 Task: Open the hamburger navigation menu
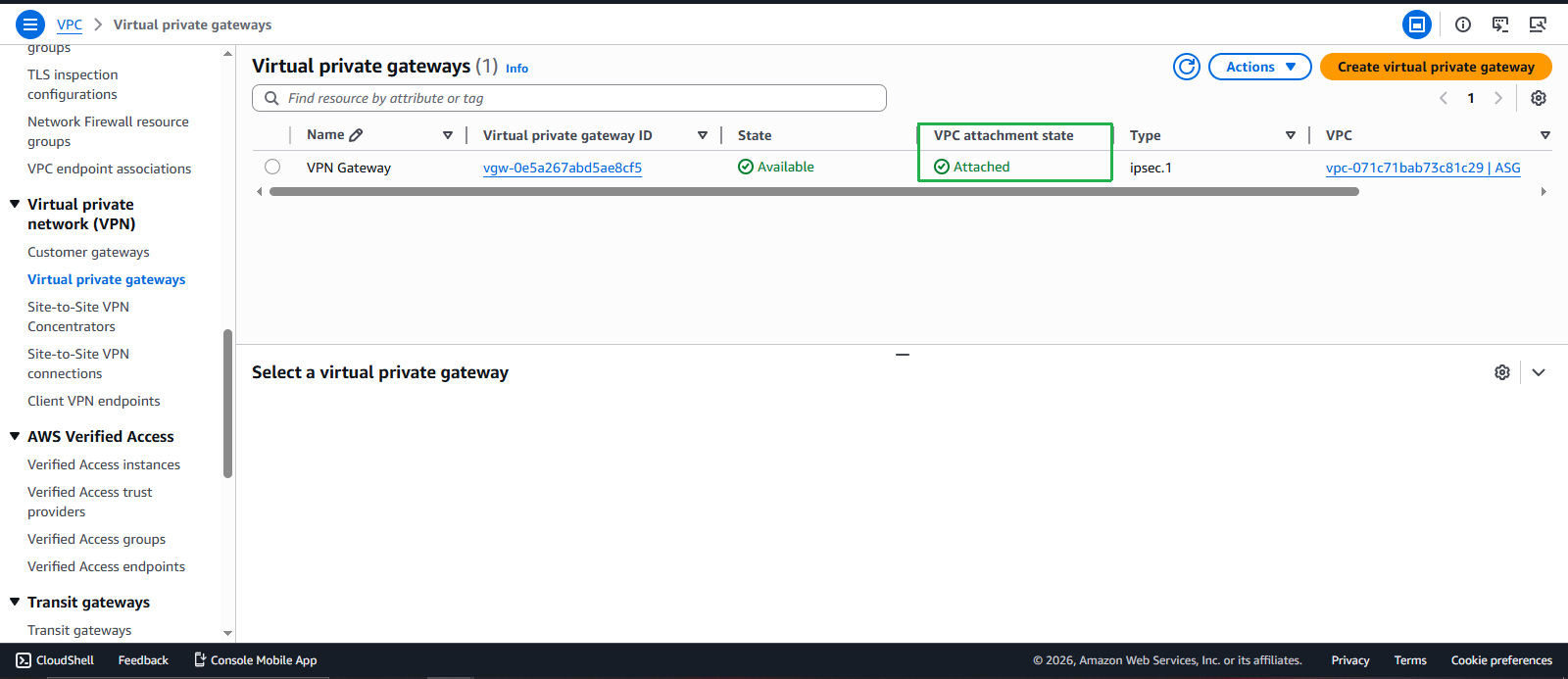pyautogui.click(x=30, y=24)
